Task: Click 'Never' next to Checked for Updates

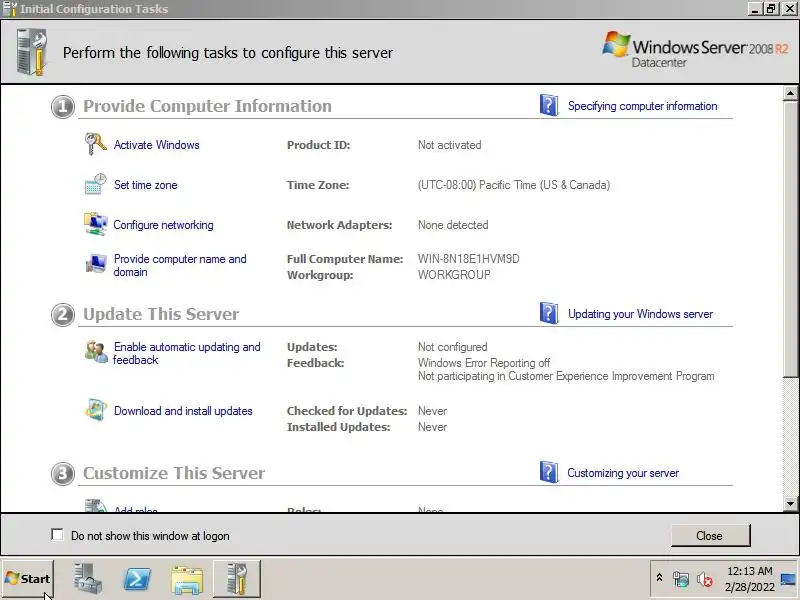Action: (x=432, y=411)
